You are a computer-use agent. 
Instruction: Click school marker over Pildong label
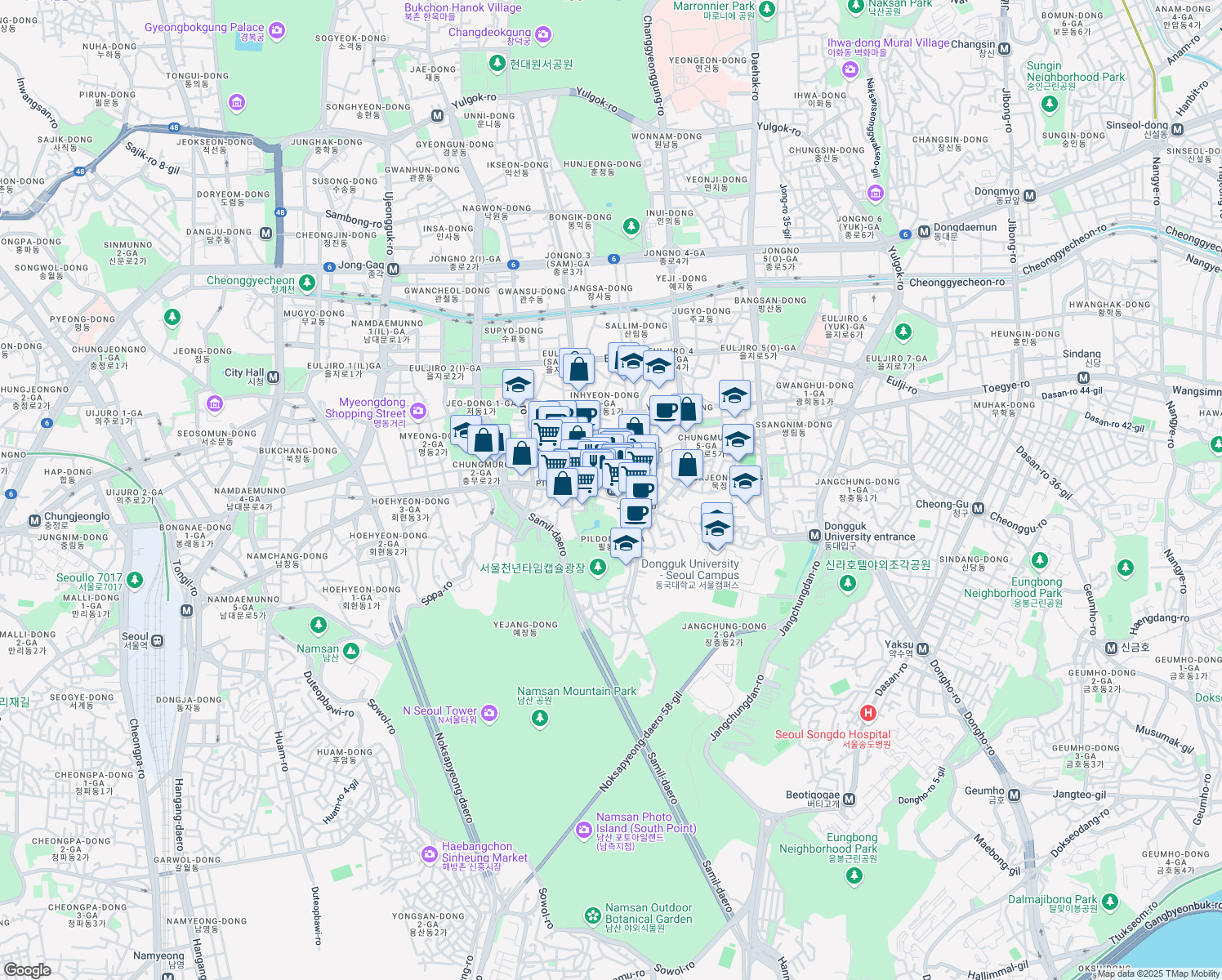pyautogui.click(x=626, y=545)
